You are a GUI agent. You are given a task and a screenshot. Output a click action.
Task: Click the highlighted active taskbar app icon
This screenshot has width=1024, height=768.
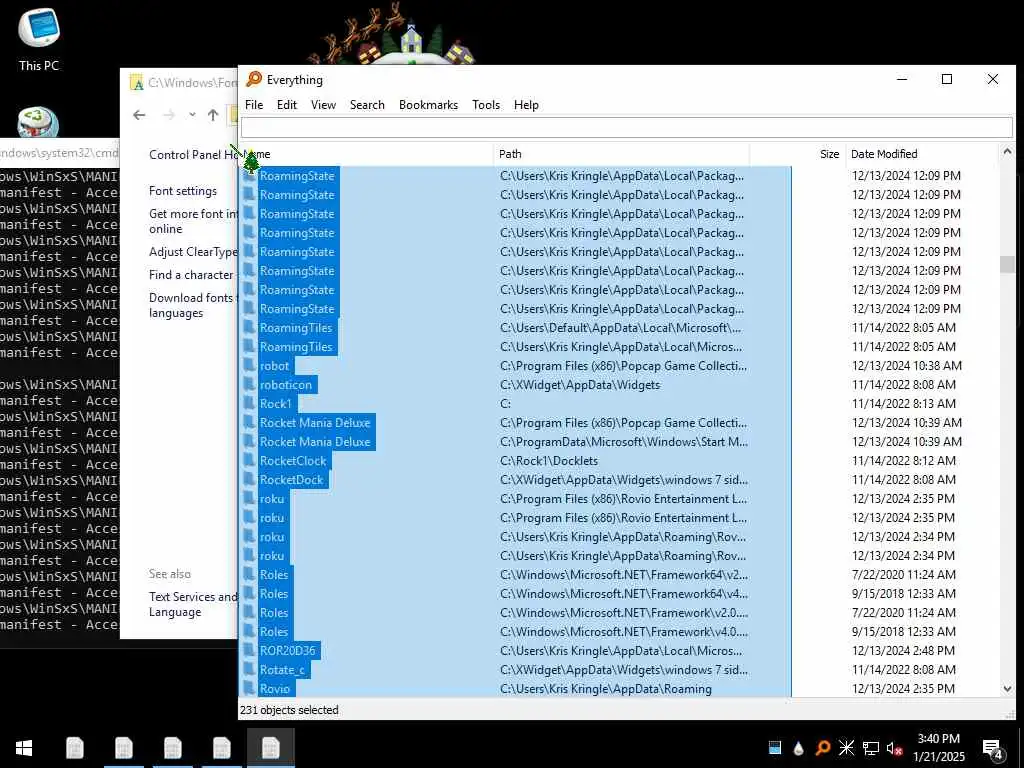pyautogui.click(x=270, y=748)
